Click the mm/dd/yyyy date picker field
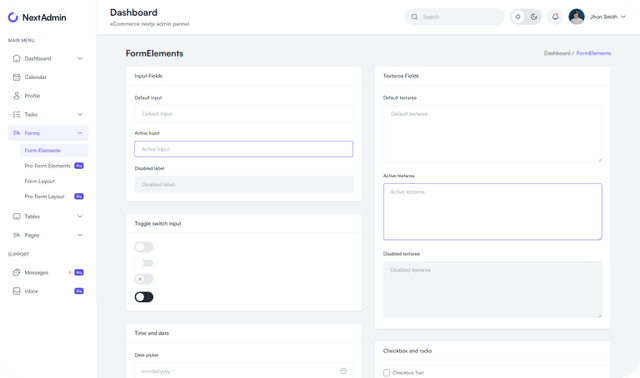640x378 pixels. coord(244,371)
